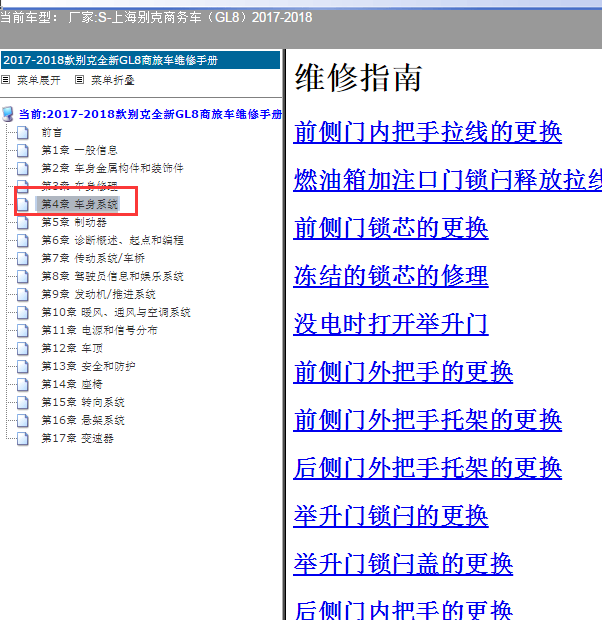The image size is (602, 620).
Task: Expand all menus with 菜单展开
Action: tap(39, 80)
